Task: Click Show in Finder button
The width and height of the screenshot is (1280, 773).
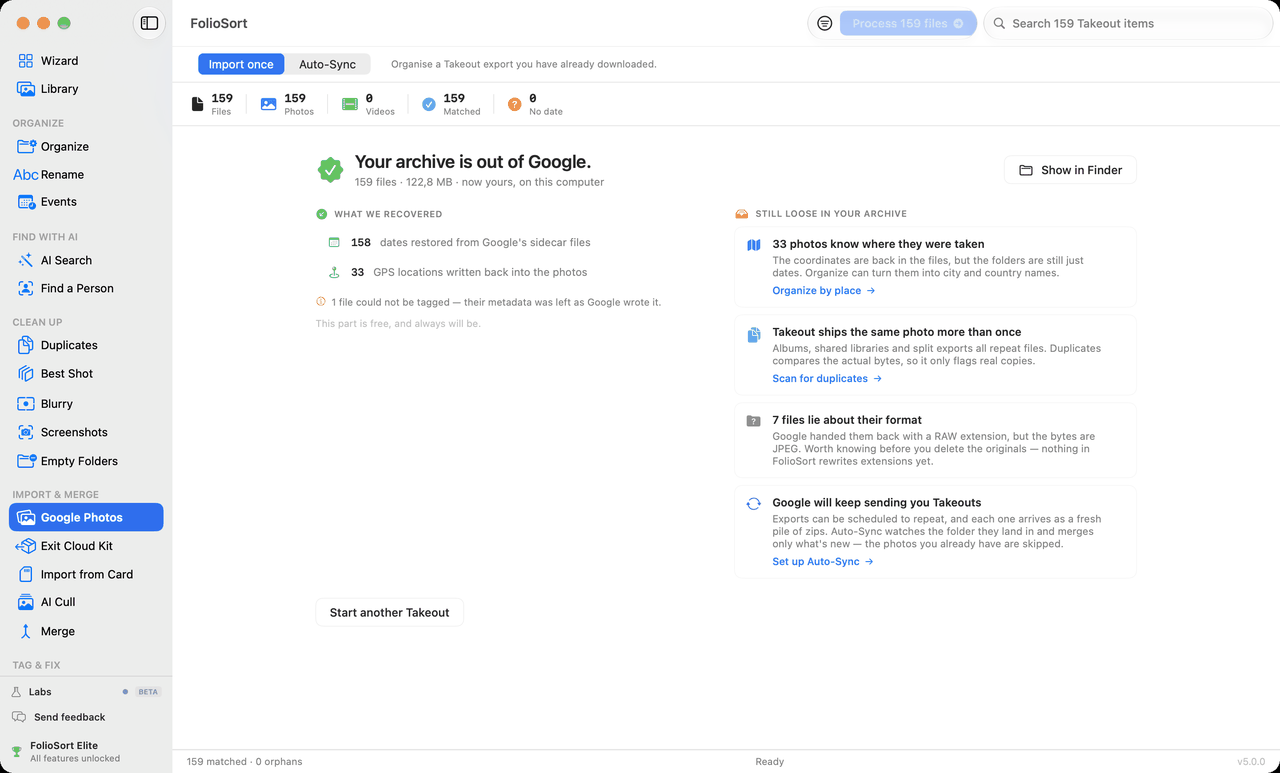Action: [1070, 170]
